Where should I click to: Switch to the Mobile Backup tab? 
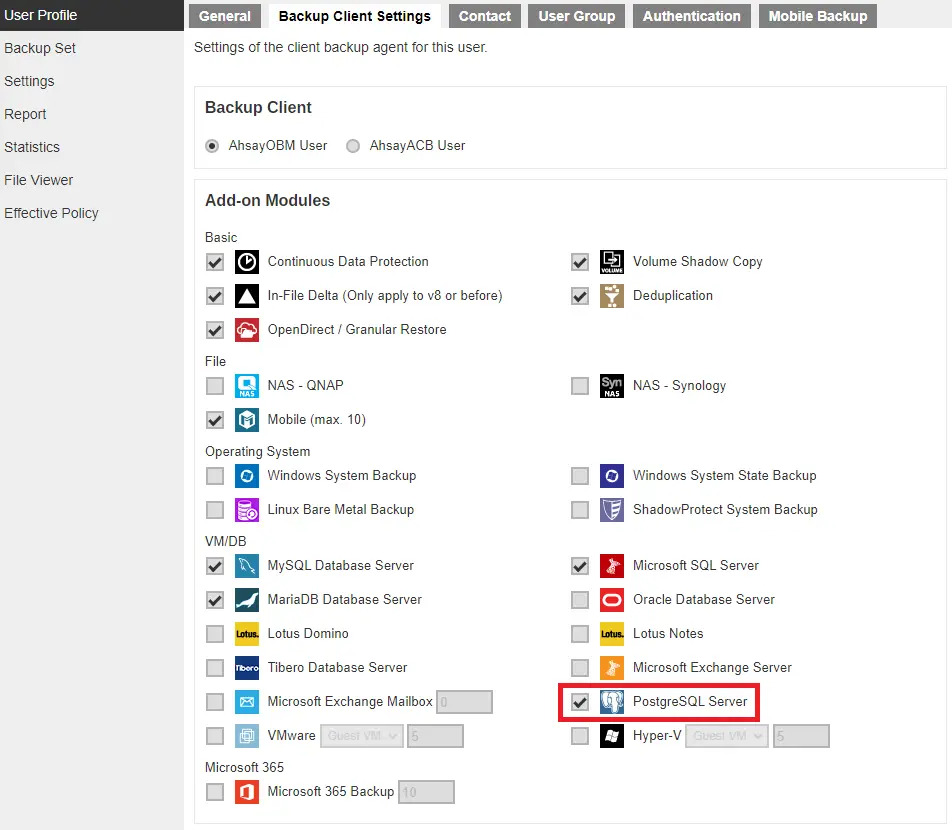(818, 16)
